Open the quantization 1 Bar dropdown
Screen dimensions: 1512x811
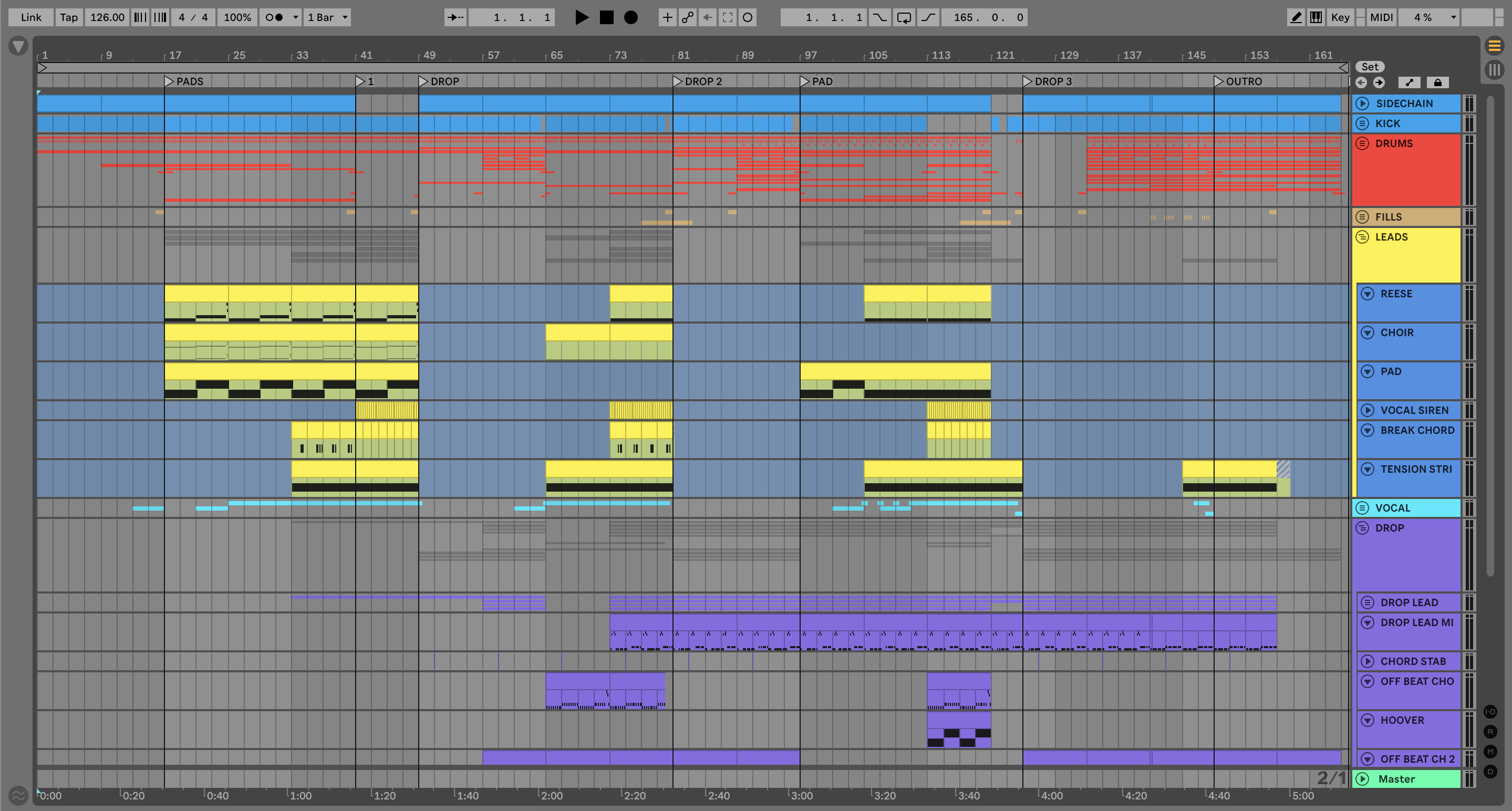pos(327,18)
